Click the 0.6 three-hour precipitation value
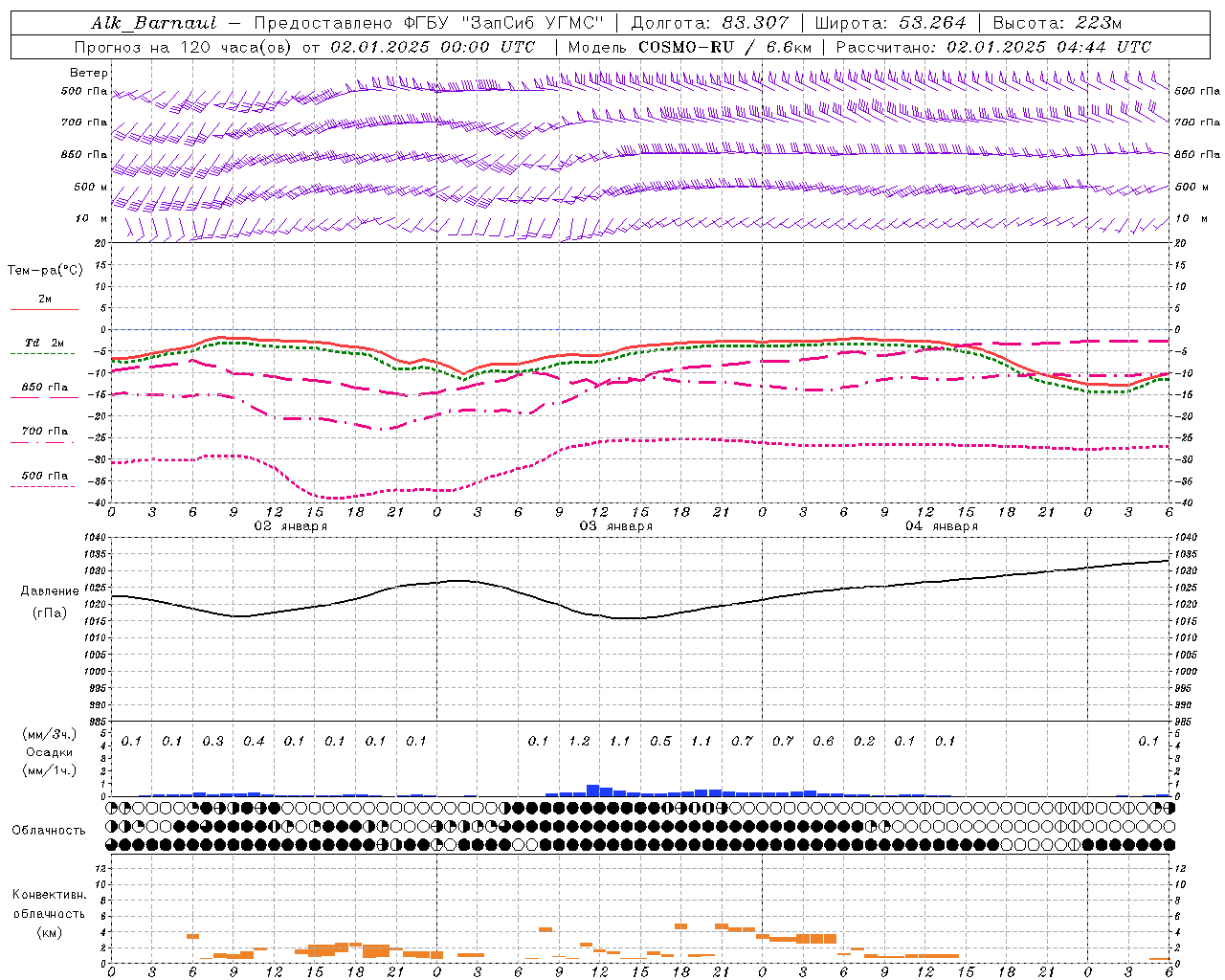Viewport: 1225px width, 980px height. (x=823, y=742)
